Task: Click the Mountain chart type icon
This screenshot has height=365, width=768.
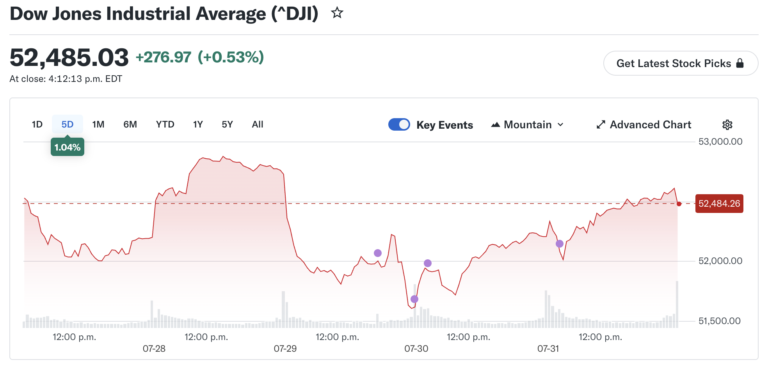Action: tap(496, 125)
